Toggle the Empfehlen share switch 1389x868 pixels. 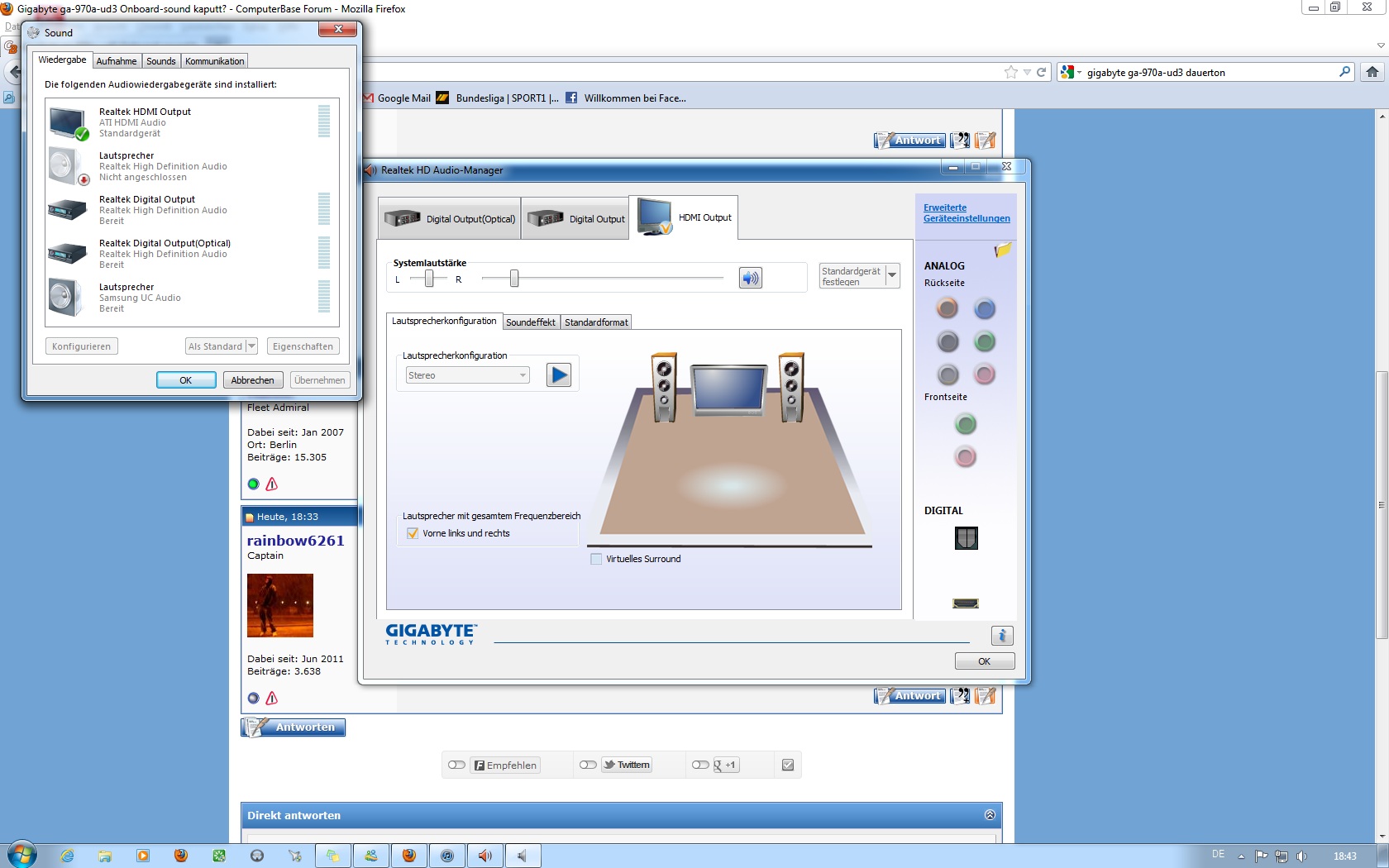point(456,765)
